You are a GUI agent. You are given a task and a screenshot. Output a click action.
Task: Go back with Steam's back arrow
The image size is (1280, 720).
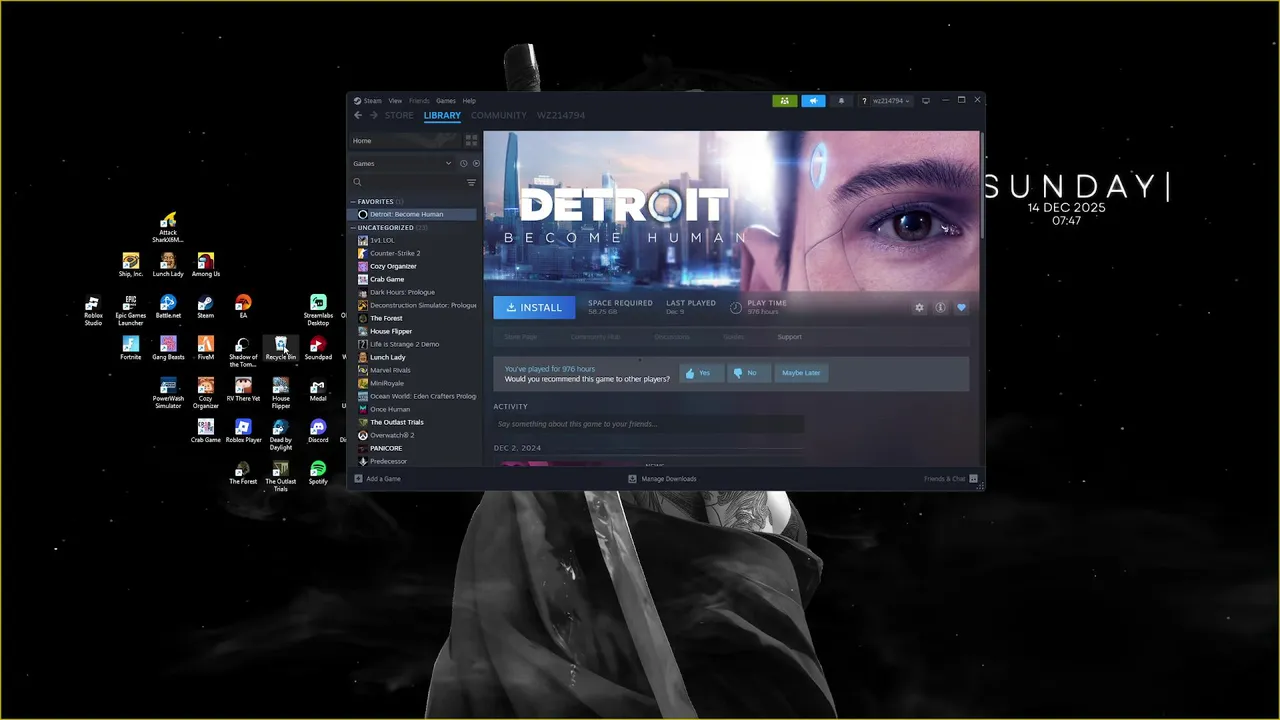click(358, 115)
